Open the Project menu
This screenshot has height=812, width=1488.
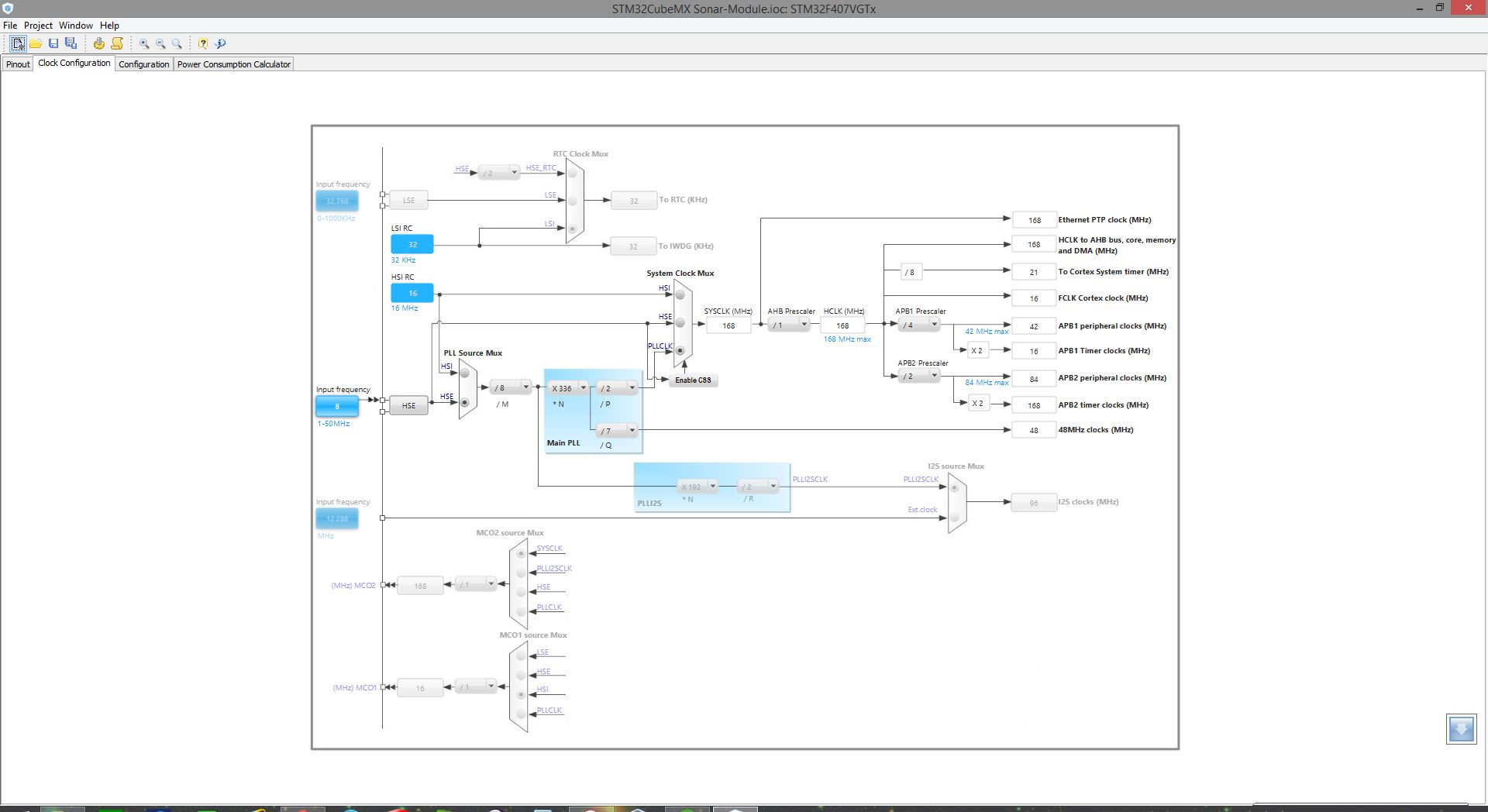[38, 26]
